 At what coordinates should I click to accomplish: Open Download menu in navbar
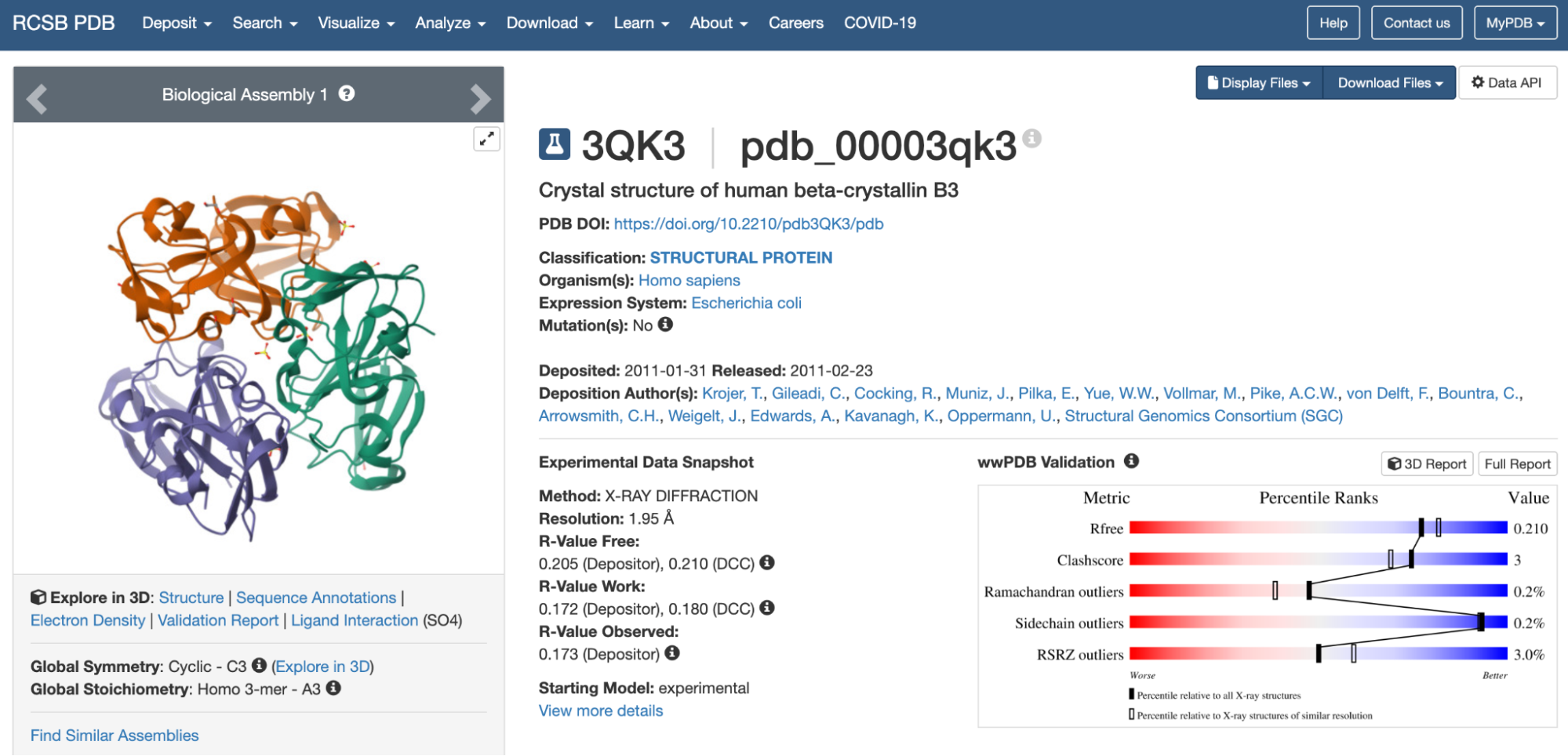[x=550, y=24]
